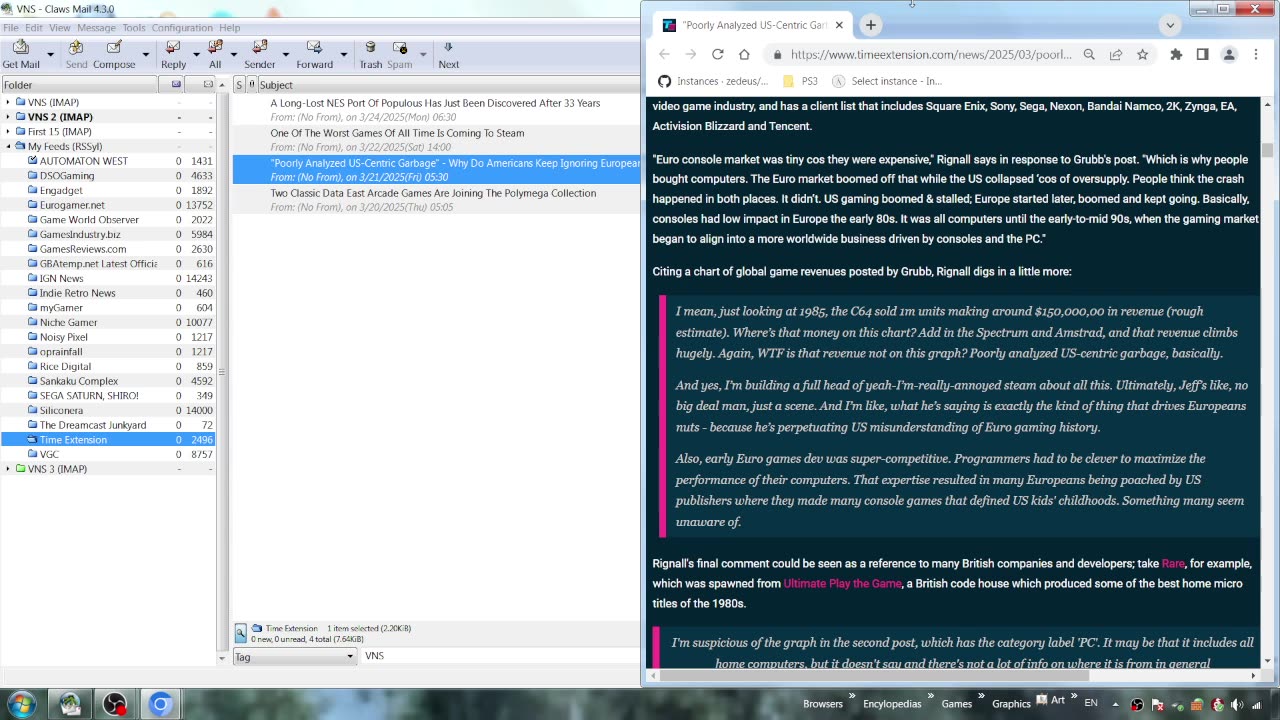Open a new Chrome tab
The image size is (1280, 720).
click(x=870, y=25)
